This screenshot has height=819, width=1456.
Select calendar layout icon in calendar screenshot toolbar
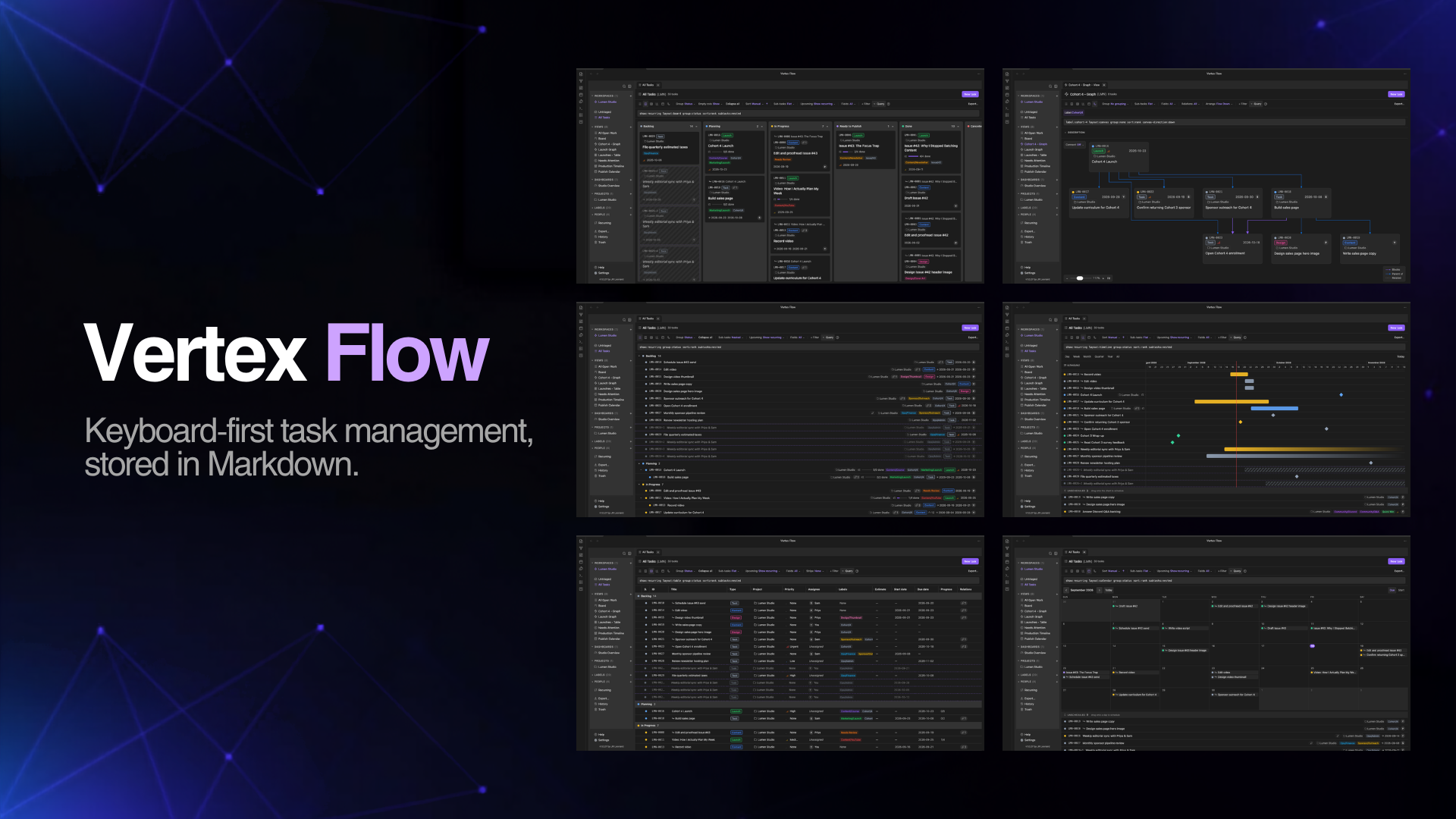[1089, 571]
